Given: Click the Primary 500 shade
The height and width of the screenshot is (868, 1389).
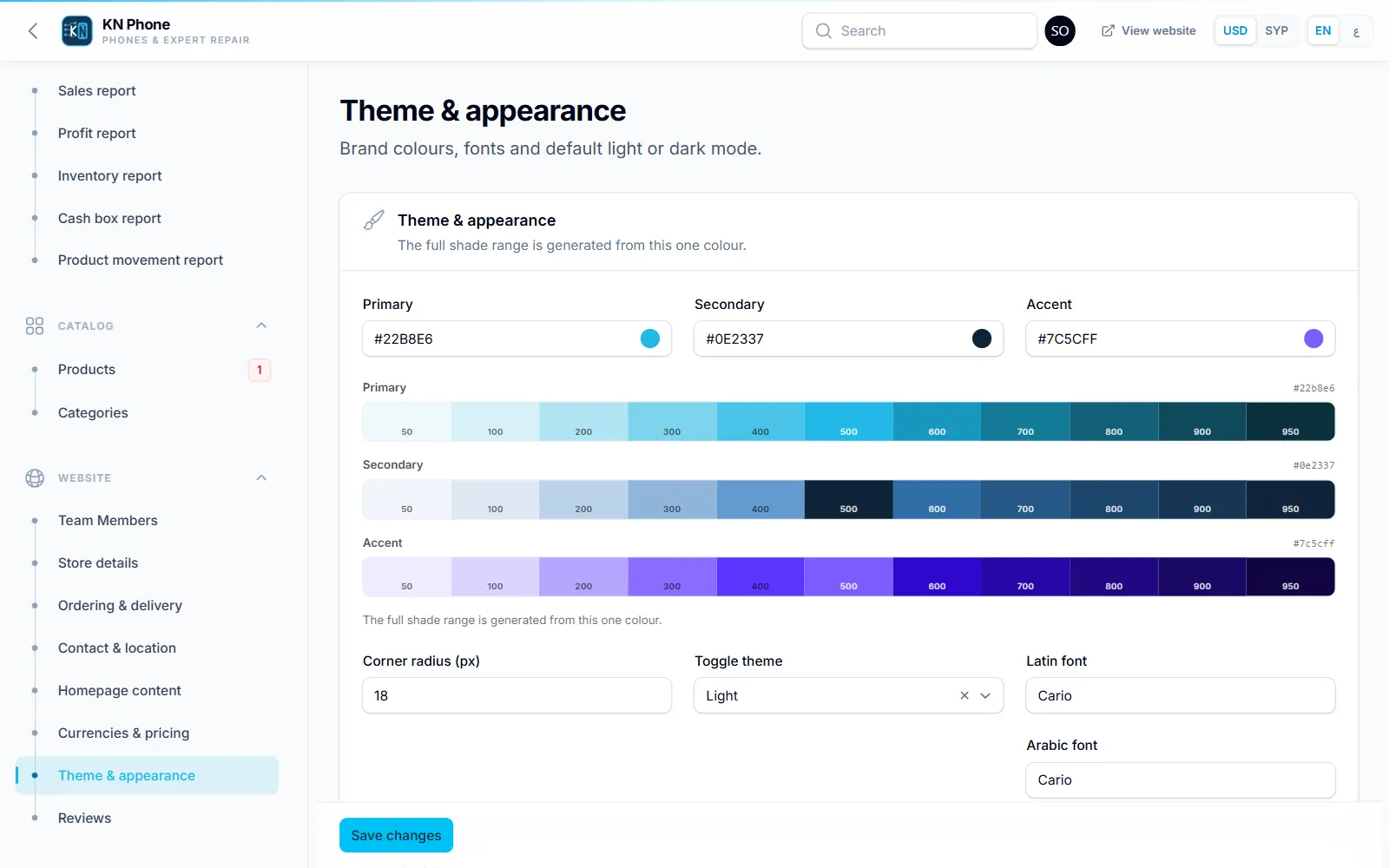Looking at the screenshot, I should coord(849,422).
